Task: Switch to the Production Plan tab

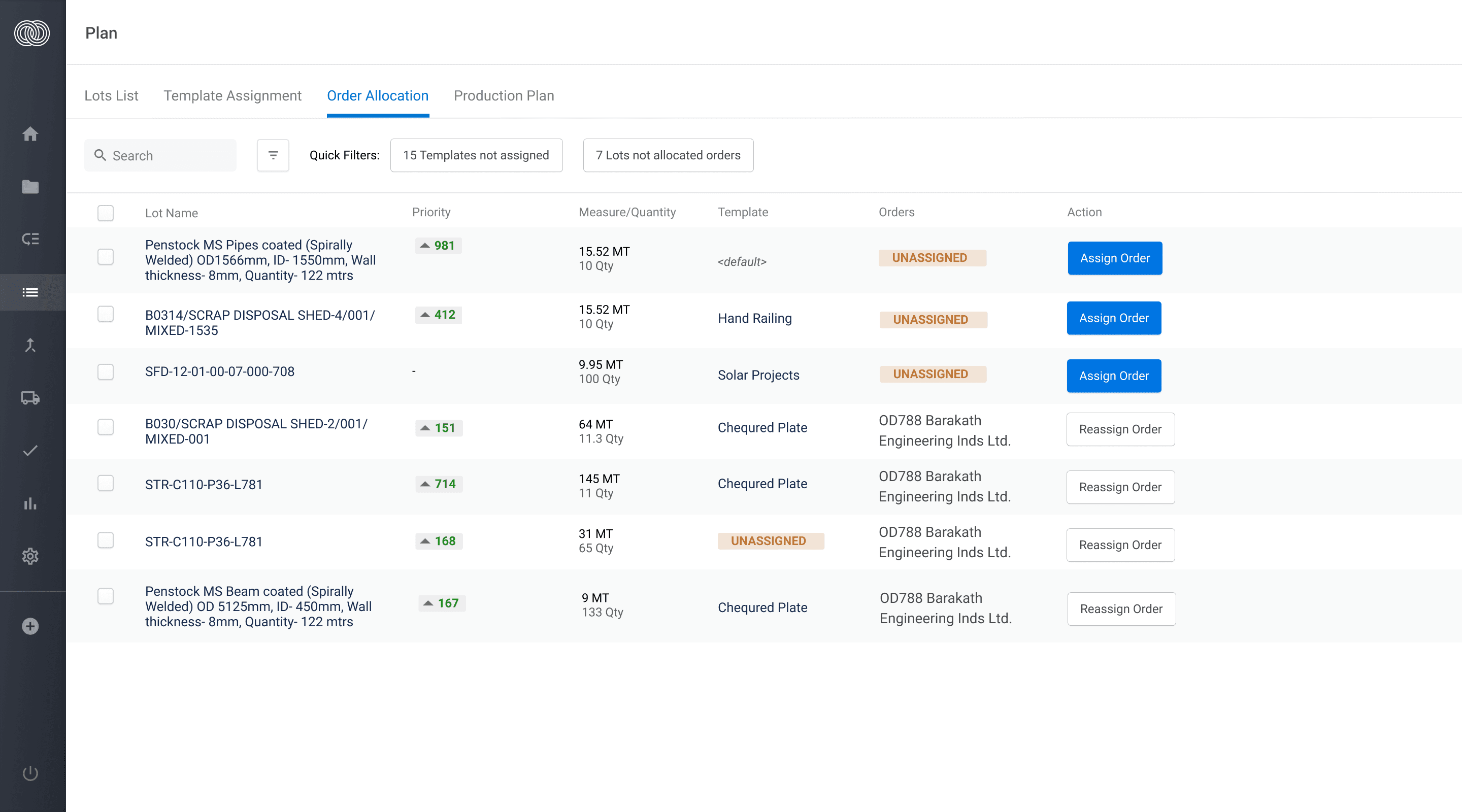Action: point(504,95)
